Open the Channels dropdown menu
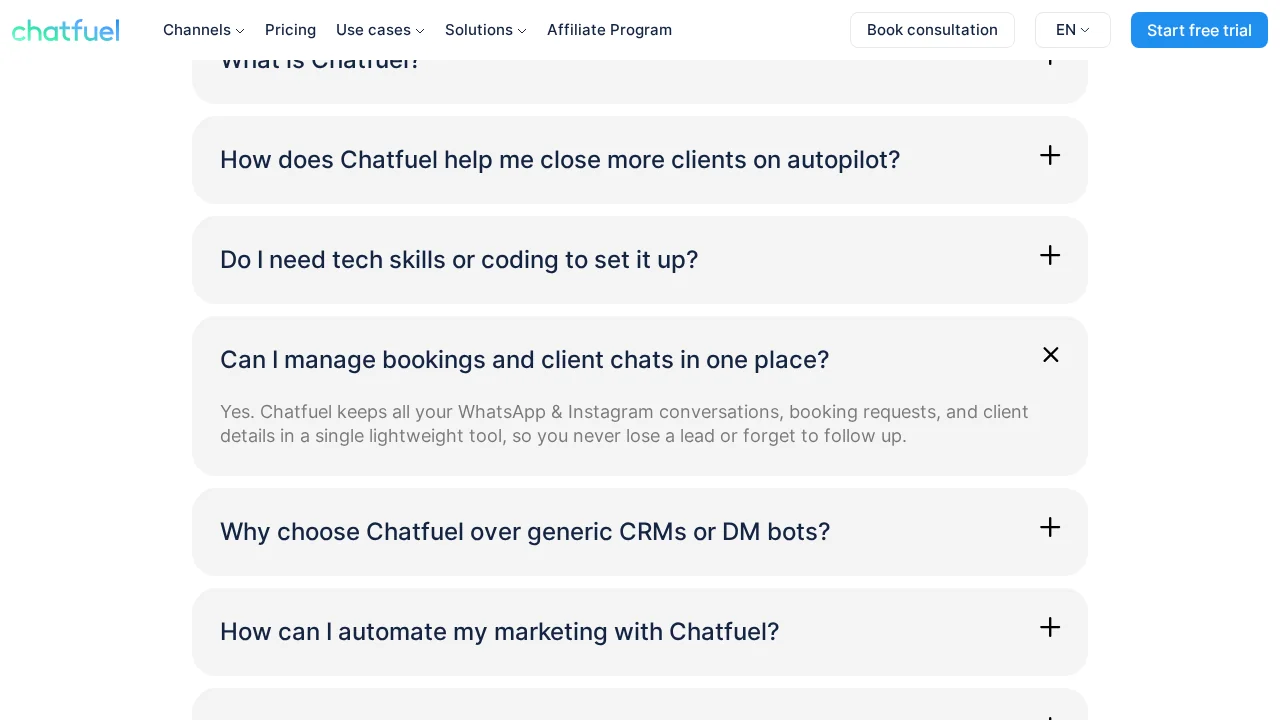Image resolution: width=1280 pixels, height=720 pixels. [203, 30]
